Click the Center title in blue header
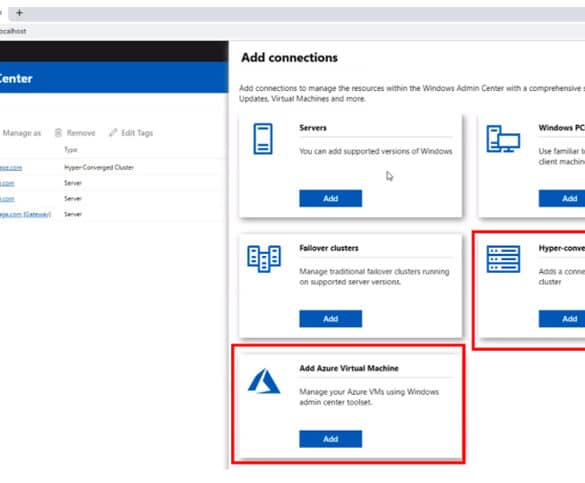The image size is (585, 483). click(x=16, y=79)
